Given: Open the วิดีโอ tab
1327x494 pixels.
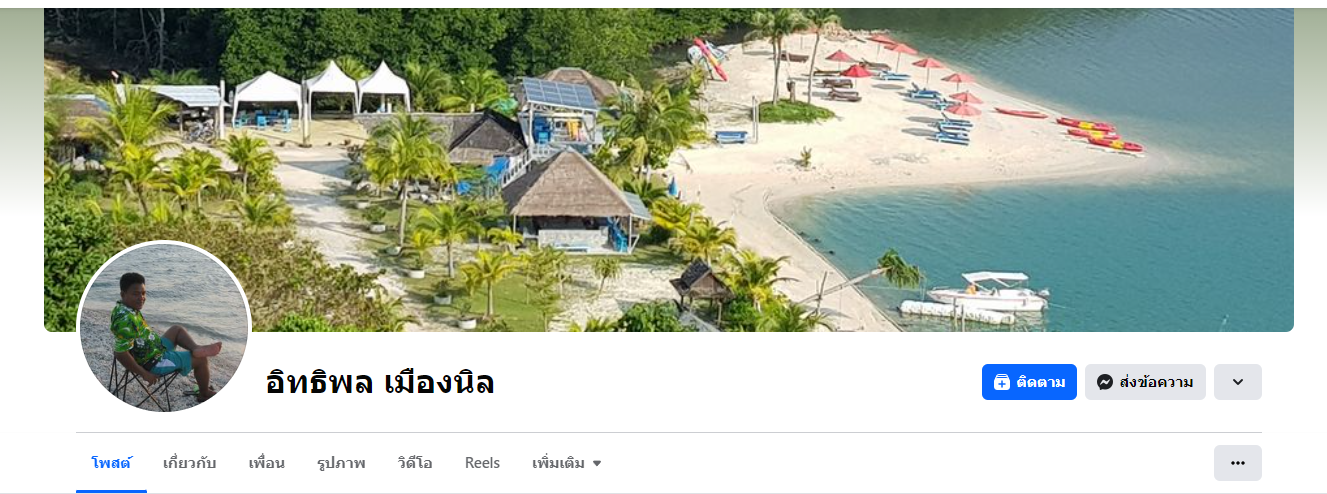Looking at the screenshot, I should (x=415, y=463).
